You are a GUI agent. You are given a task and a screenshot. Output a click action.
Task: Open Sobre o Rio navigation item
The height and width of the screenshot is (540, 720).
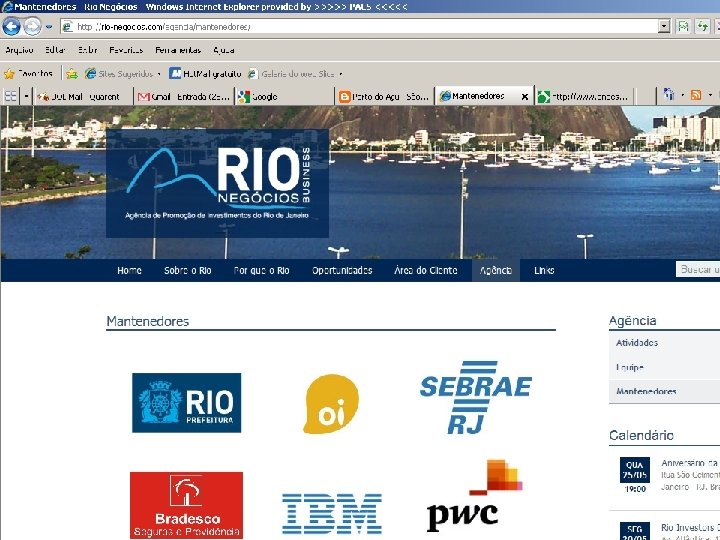tap(187, 270)
